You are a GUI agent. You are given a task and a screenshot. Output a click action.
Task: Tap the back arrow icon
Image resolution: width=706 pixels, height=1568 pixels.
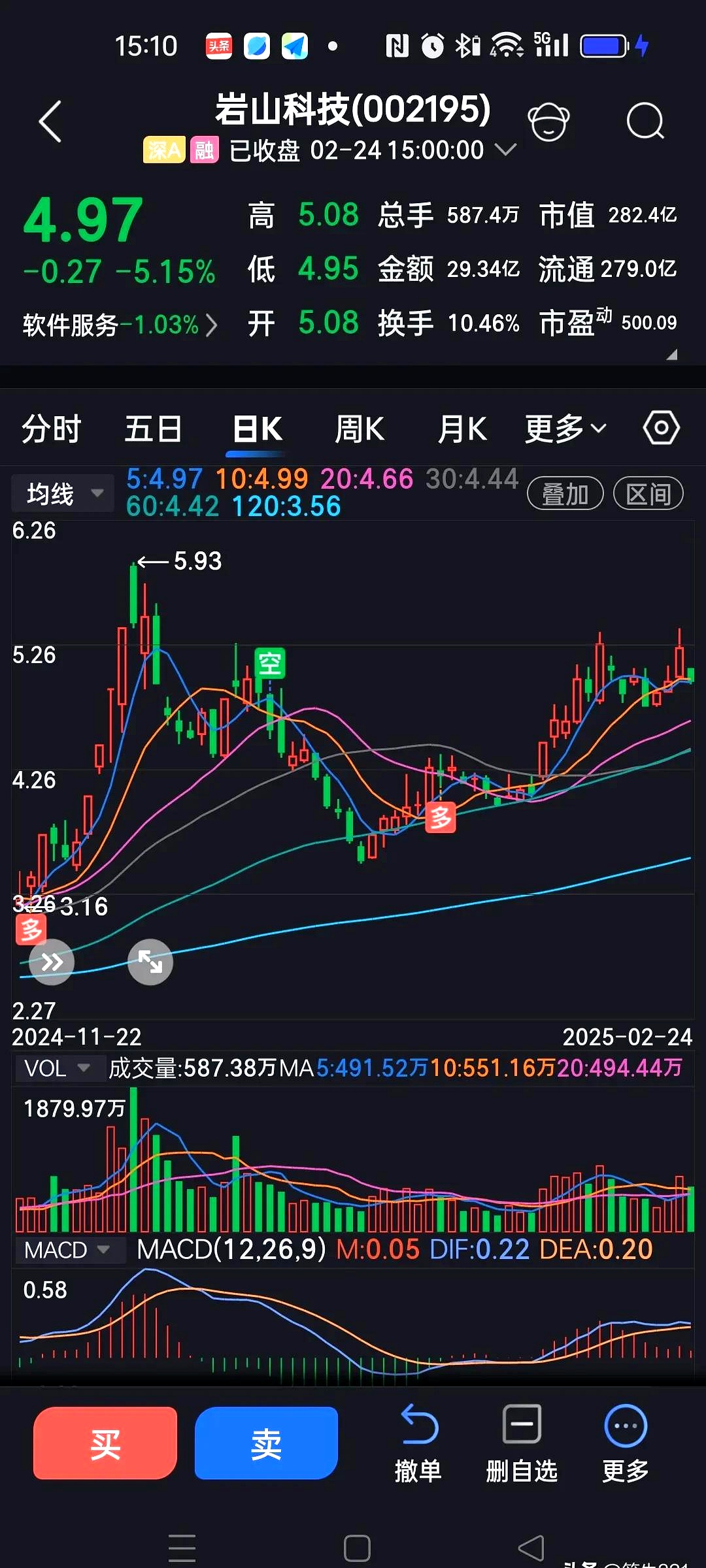point(50,122)
